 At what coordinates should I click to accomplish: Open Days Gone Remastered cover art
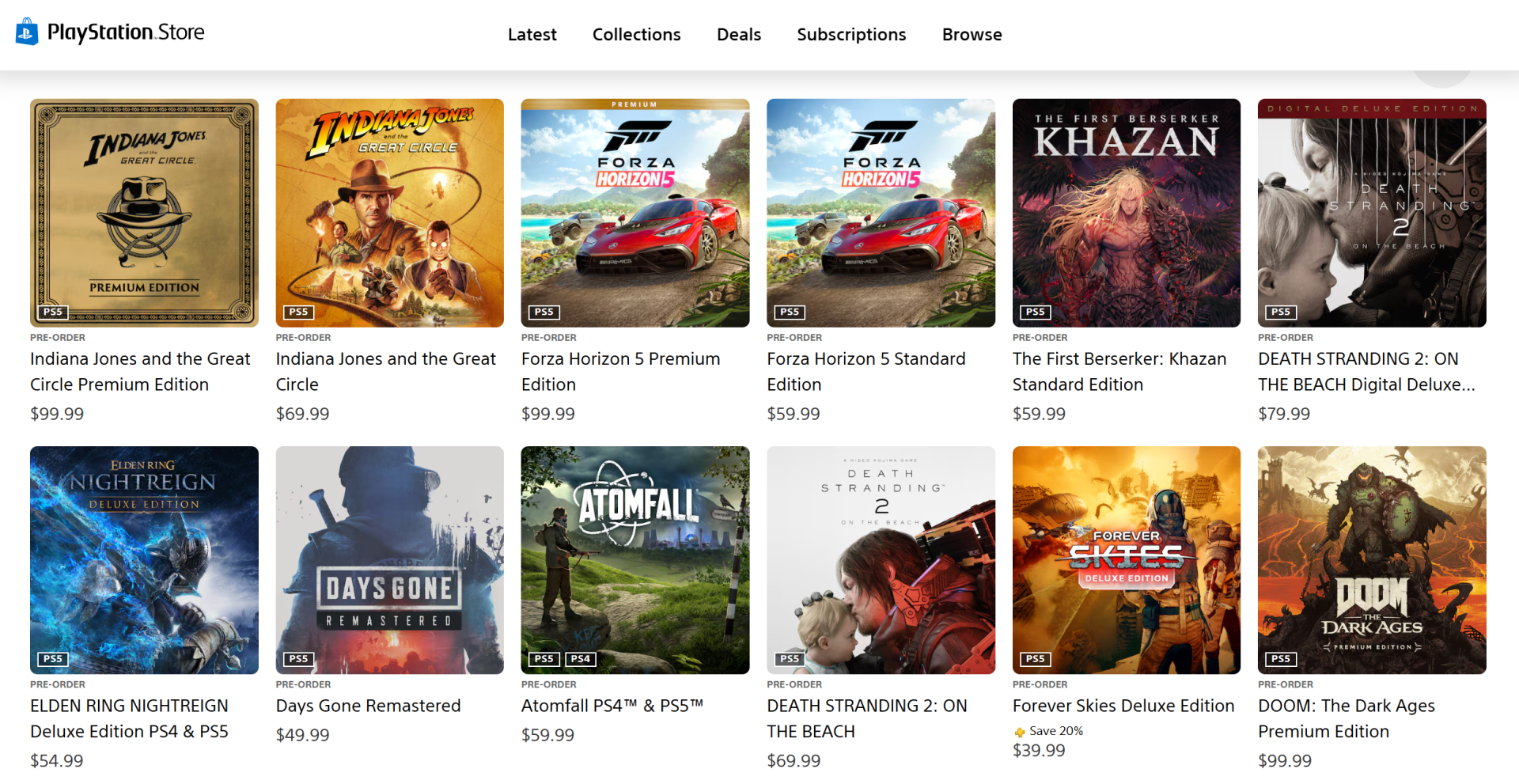point(390,560)
